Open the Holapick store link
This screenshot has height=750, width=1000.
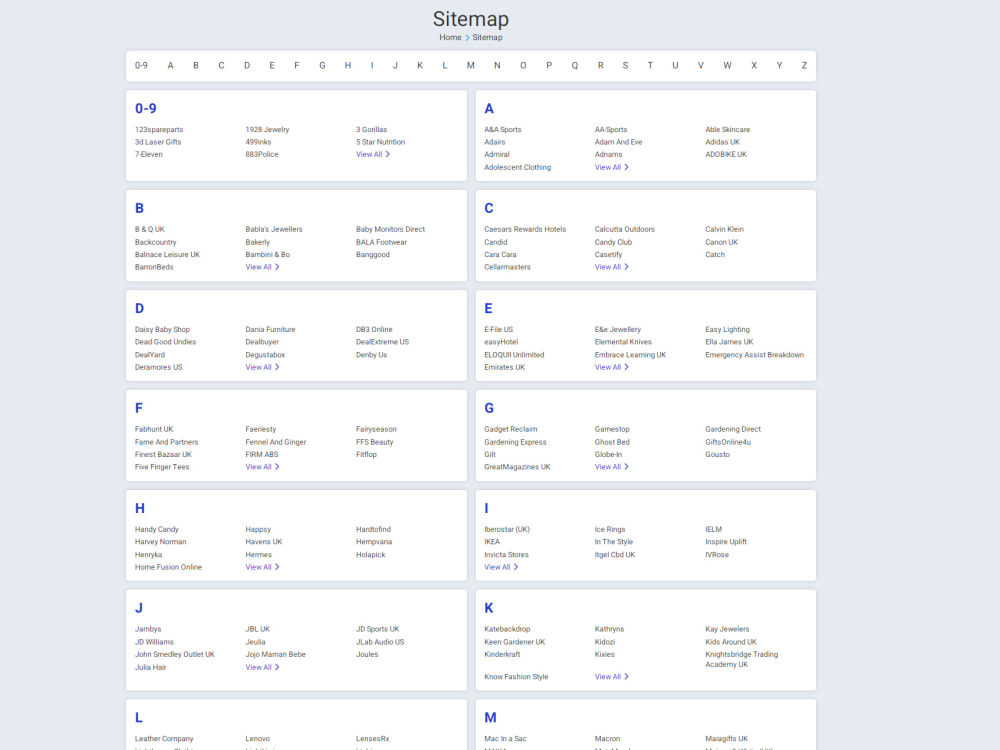(x=371, y=554)
